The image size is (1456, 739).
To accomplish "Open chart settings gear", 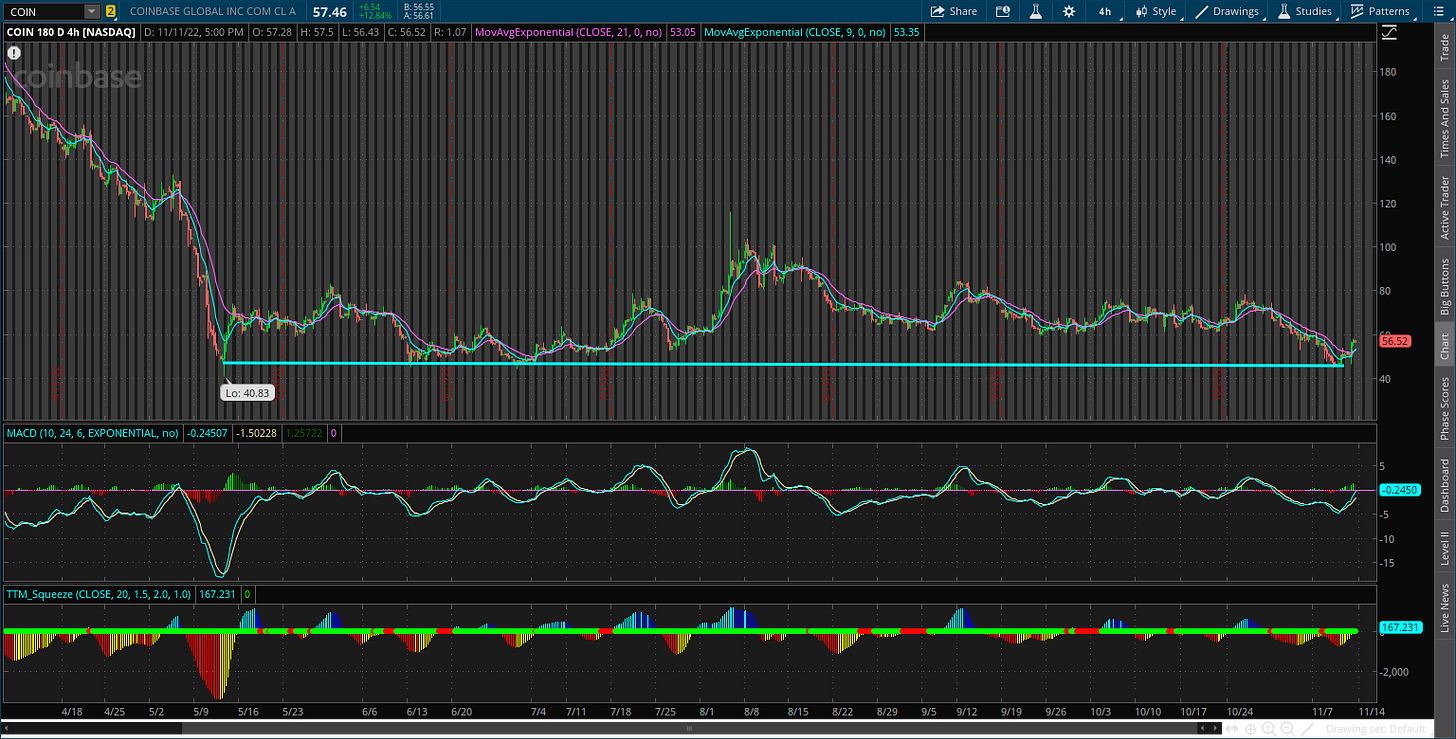I will click(x=1069, y=11).
